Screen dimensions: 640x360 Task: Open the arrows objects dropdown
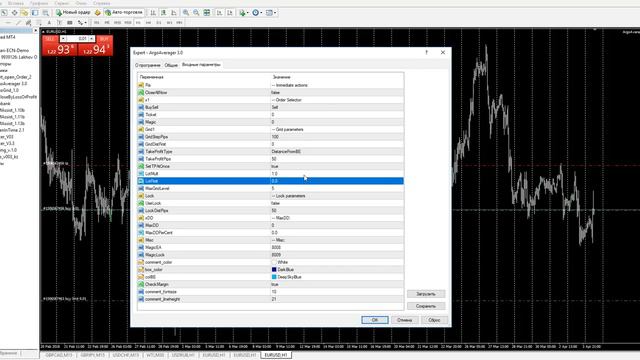point(82,22)
